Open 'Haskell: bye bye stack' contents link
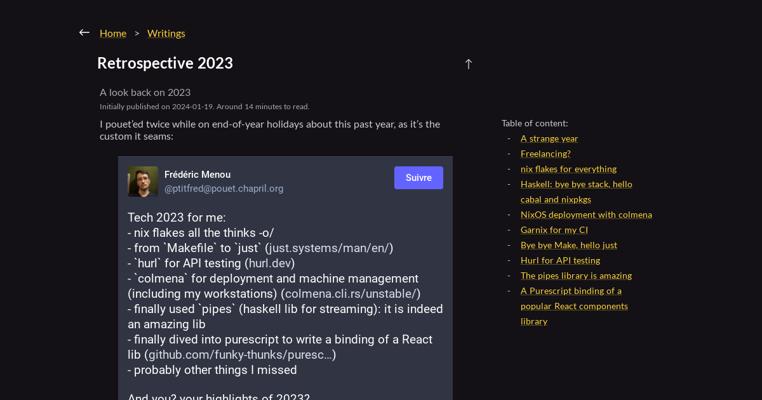The height and width of the screenshot is (400, 762). point(576,184)
